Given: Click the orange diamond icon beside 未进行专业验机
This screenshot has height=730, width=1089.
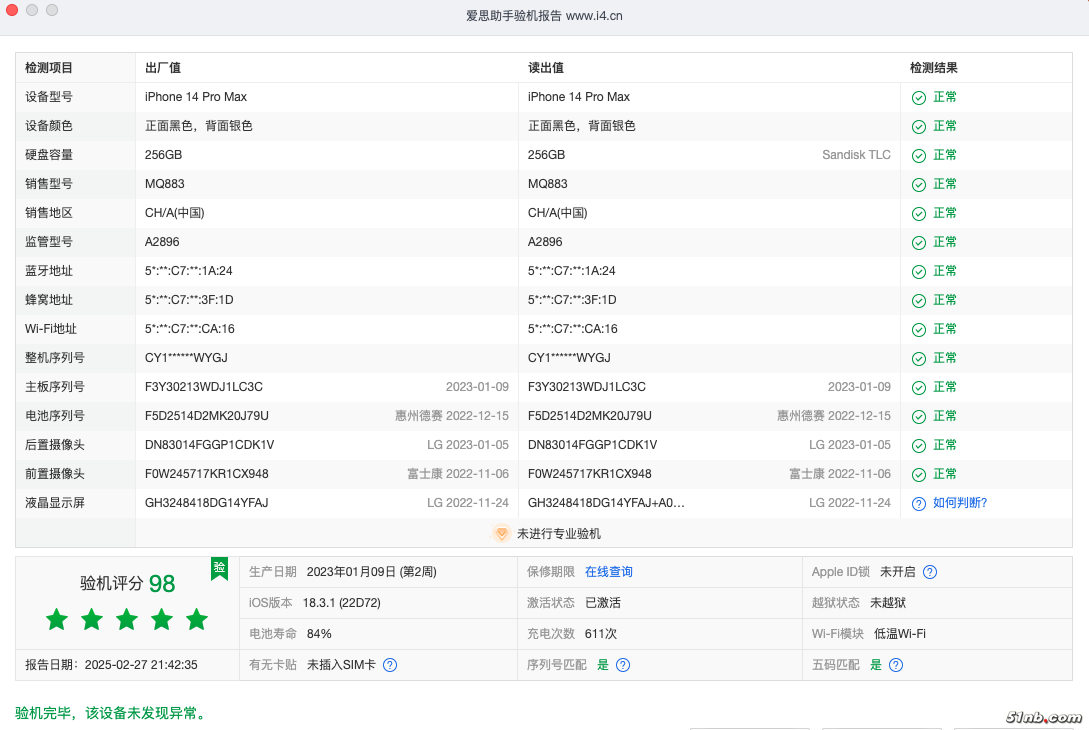Looking at the screenshot, I should tap(501, 534).
